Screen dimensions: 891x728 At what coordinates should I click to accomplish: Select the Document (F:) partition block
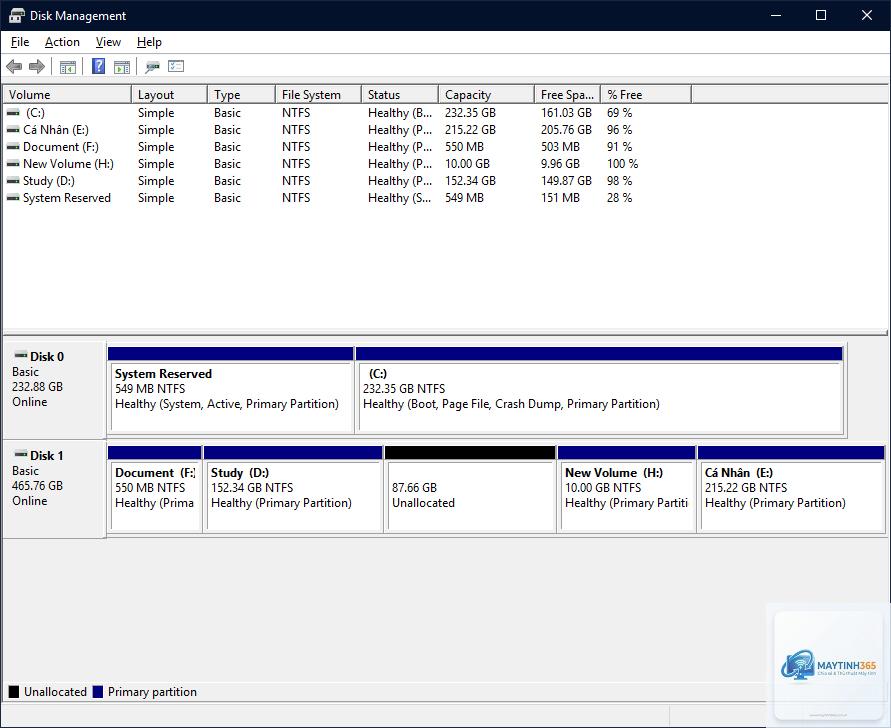[x=155, y=489]
